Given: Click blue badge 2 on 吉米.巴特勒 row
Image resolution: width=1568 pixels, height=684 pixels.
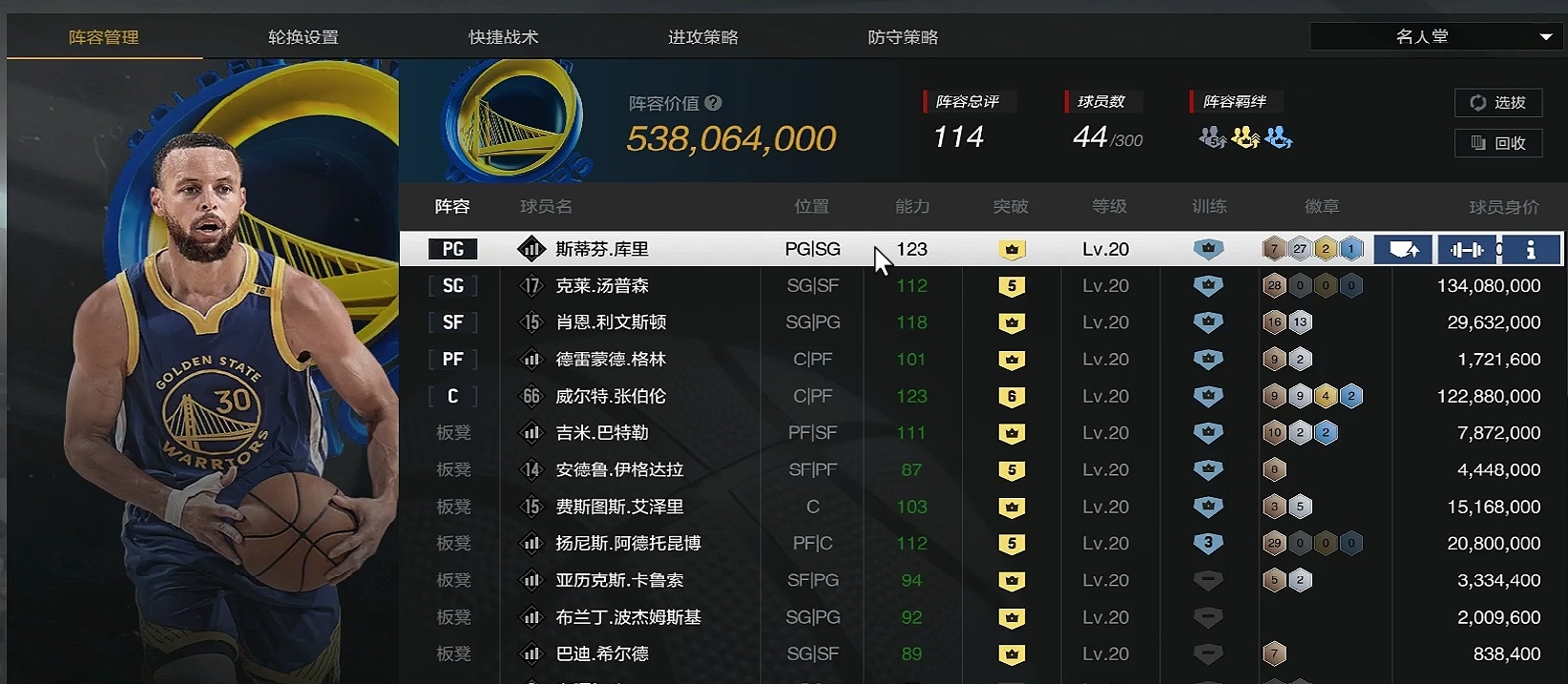Looking at the screenshot, I should pos(1326,433).
